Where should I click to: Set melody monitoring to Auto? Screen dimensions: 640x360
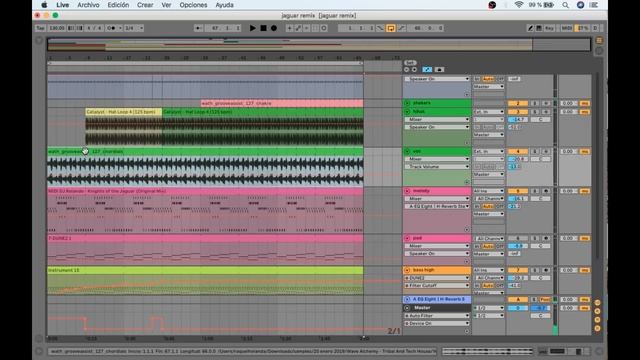pos(488,207)
